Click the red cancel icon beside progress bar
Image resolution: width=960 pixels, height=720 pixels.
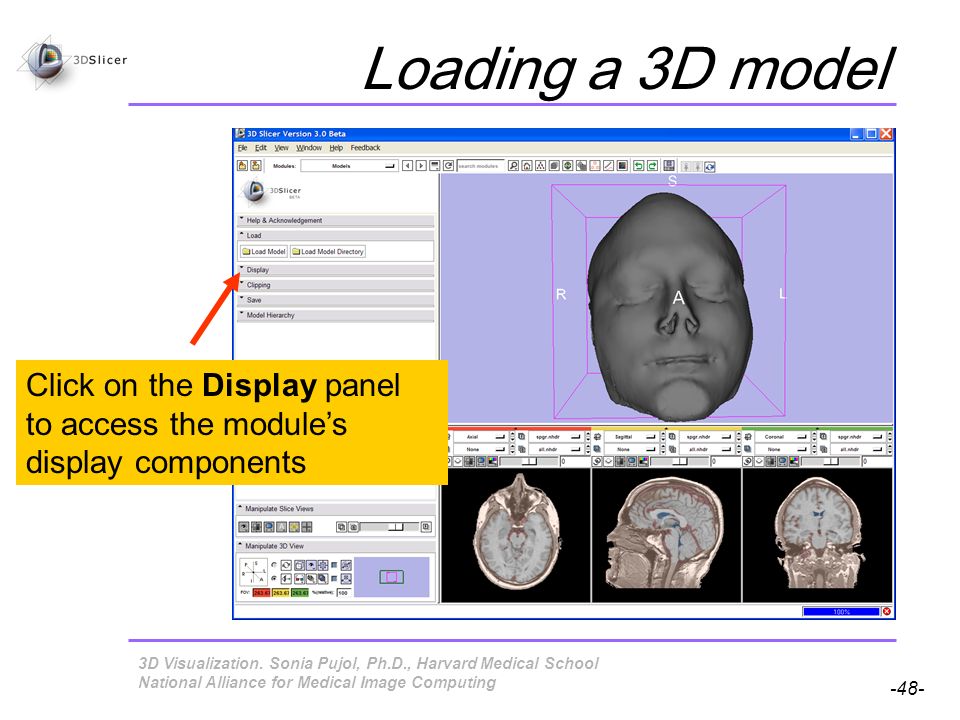pos(886,612)
